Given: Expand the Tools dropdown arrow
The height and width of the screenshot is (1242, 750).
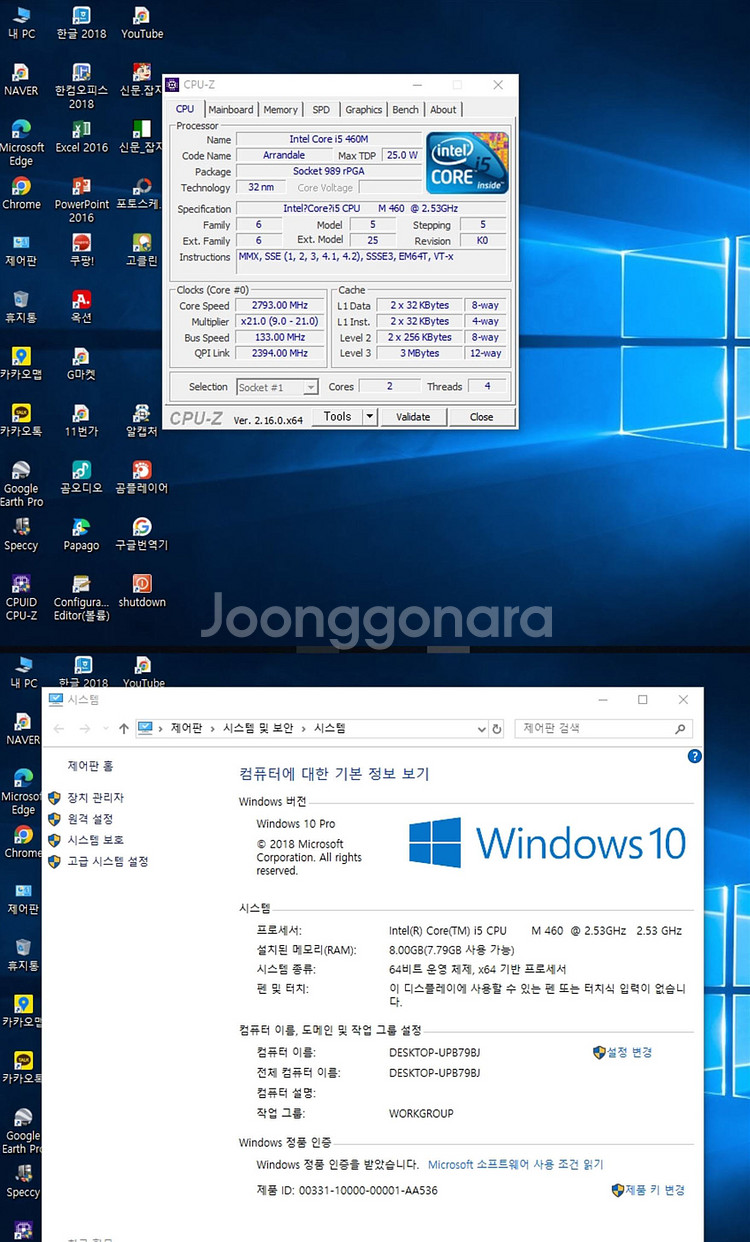Looking at the screenshot, I should 369,416.
